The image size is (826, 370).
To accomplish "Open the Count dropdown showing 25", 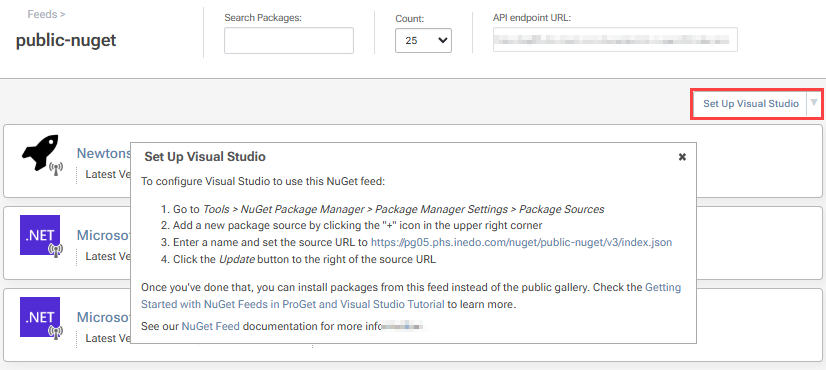I will (423, 40).
